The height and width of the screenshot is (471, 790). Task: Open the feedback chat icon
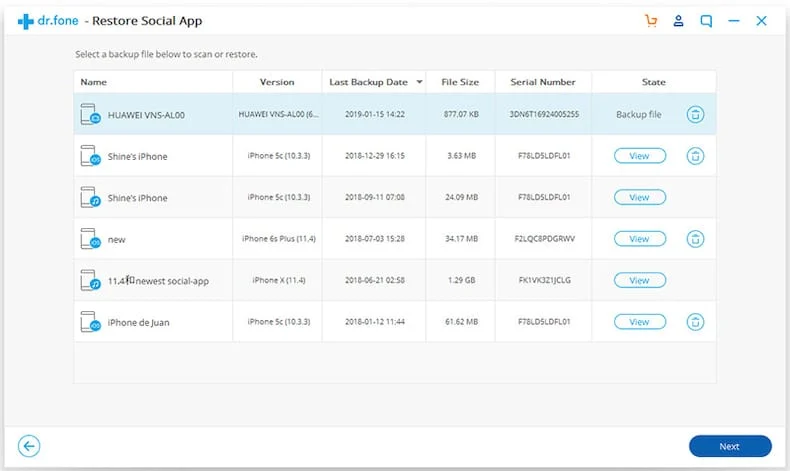706,21
